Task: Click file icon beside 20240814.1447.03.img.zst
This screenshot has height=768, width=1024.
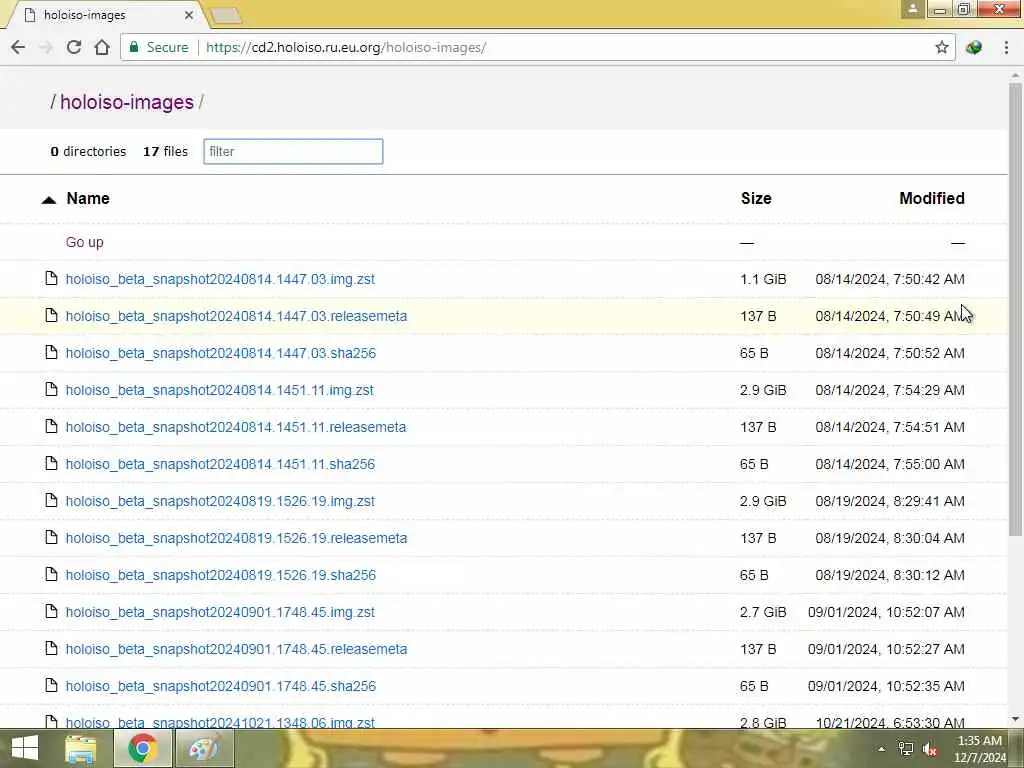Action: pos(51,278)
